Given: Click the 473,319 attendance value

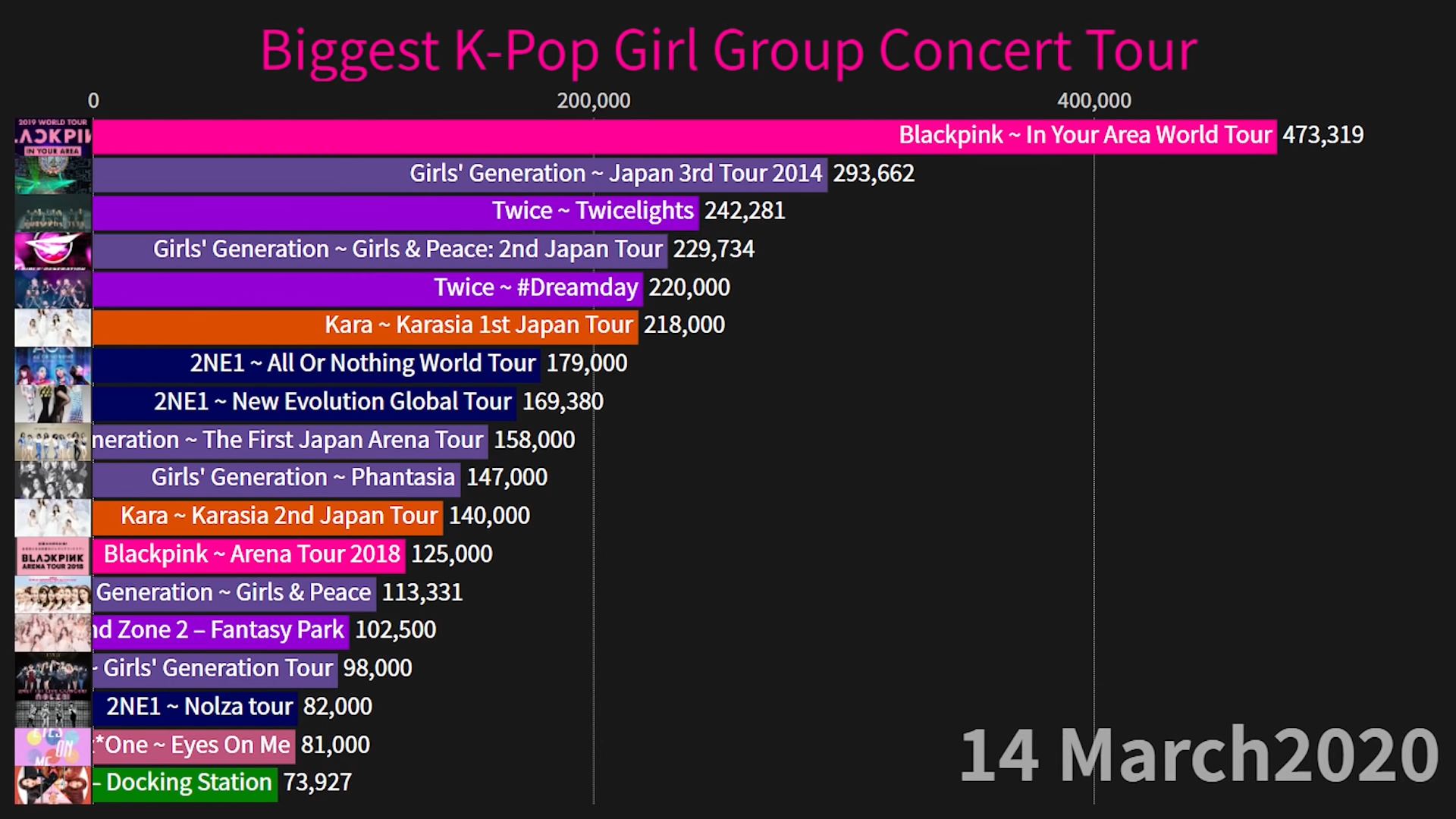Looking at the screenshot, I should (1323, 135).
